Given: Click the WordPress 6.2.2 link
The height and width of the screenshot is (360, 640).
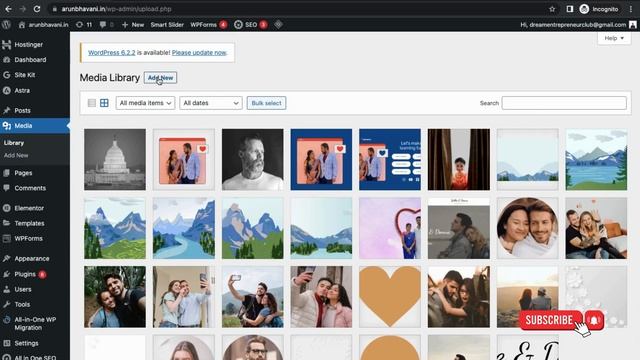Looking at the screenshot, I should tap(111, 53).
